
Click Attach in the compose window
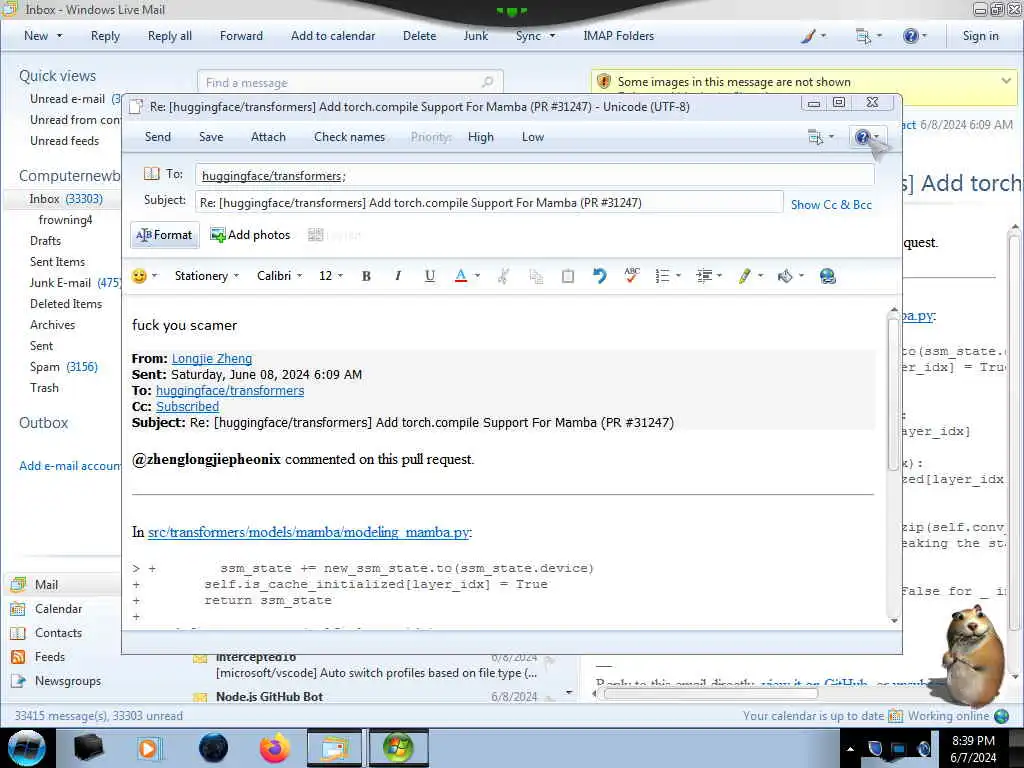coord(268,137)
